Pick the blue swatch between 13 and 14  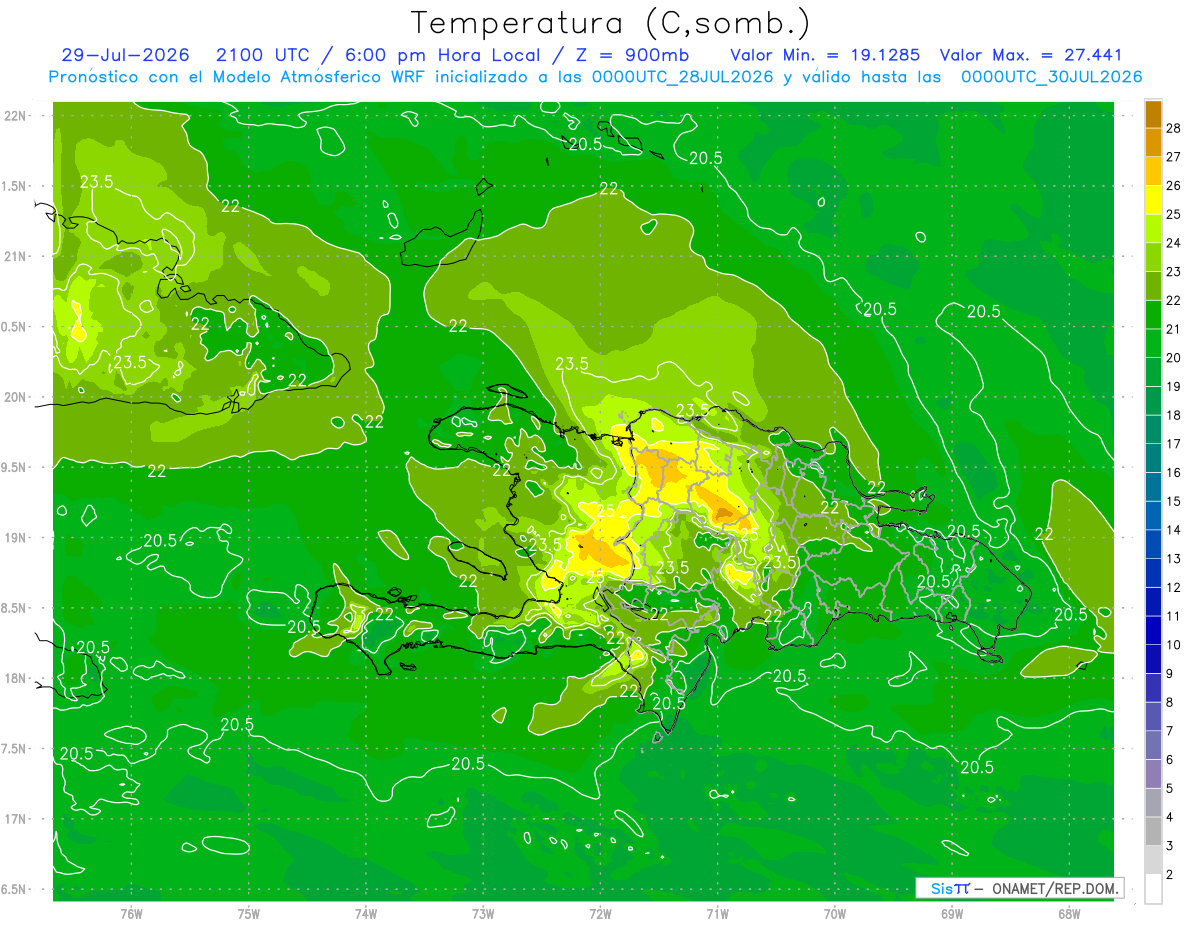pyautogui.click(x=1153, y=545)
